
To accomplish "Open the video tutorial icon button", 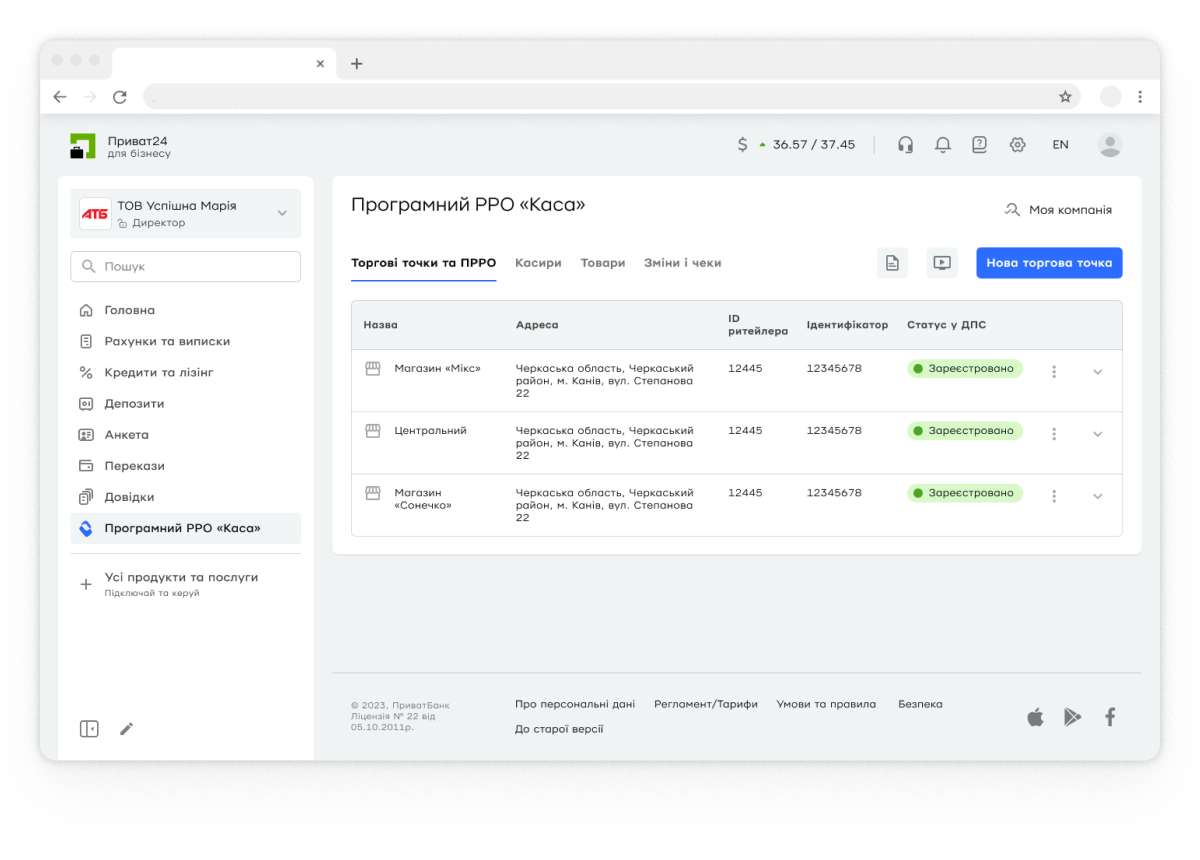I will click(x=941, y=263).
